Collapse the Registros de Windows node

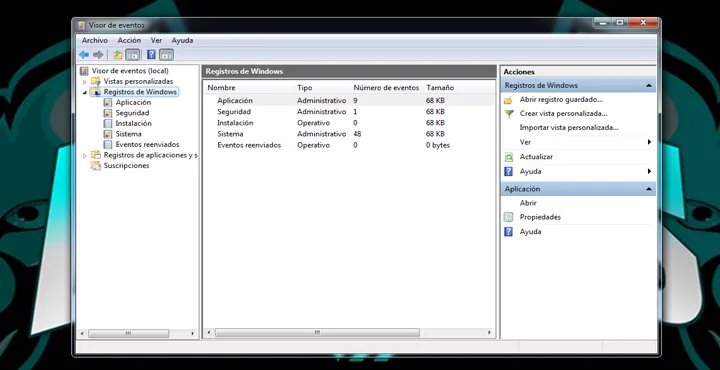tap(84, 92)
